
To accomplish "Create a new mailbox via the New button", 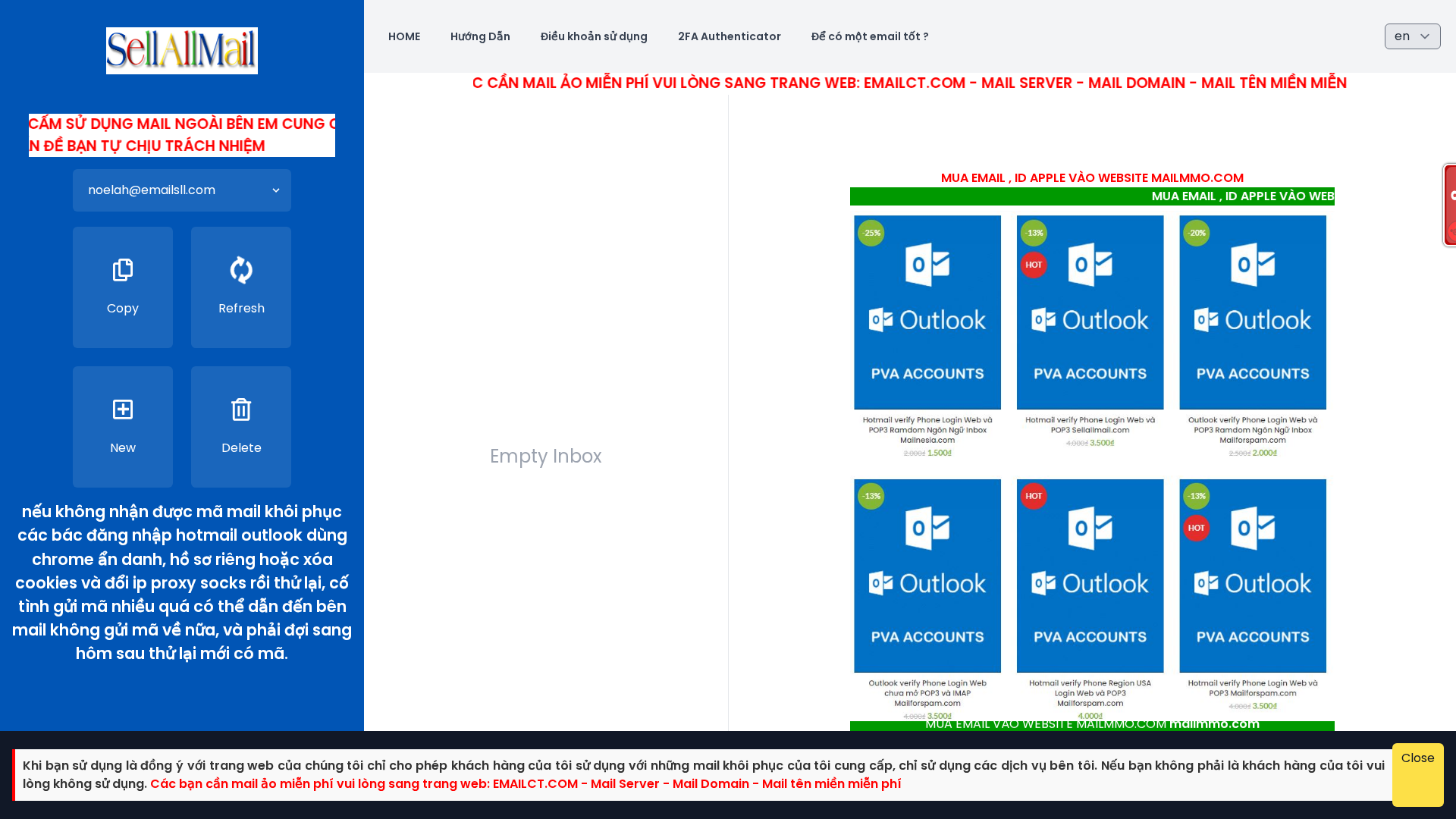I will coord(123,427).
